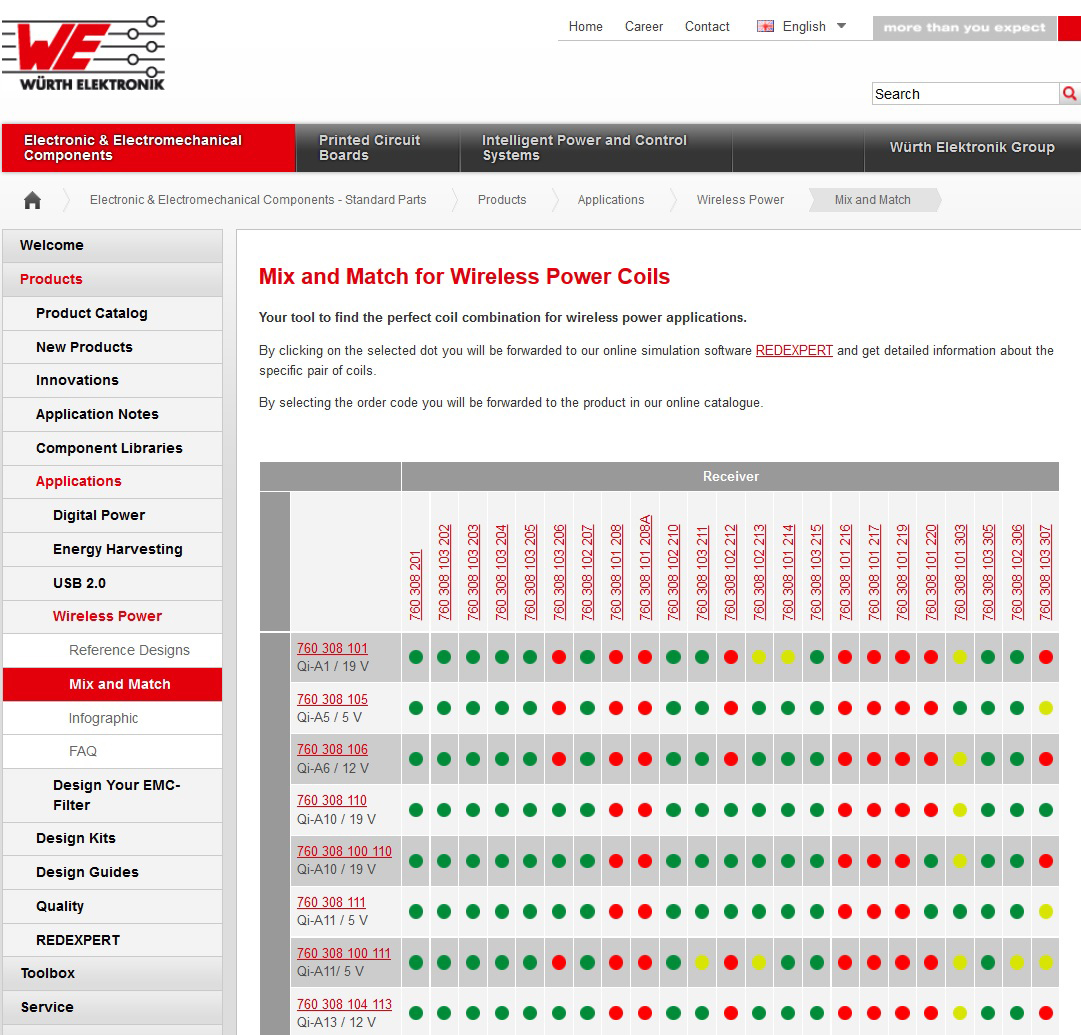Click inside the Search text field

click(x=964, y=94)
